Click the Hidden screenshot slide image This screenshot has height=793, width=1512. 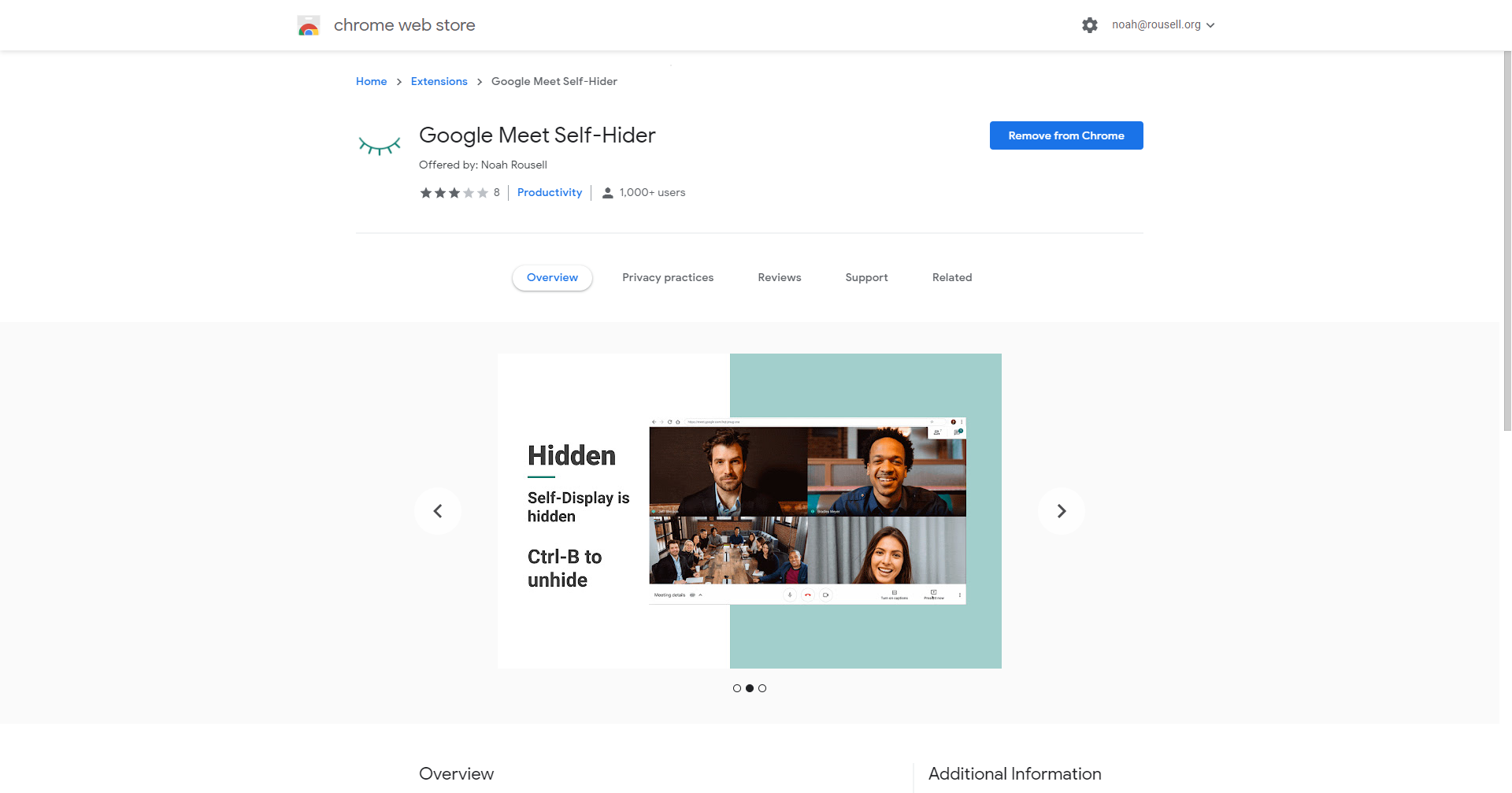pos(750,511)
